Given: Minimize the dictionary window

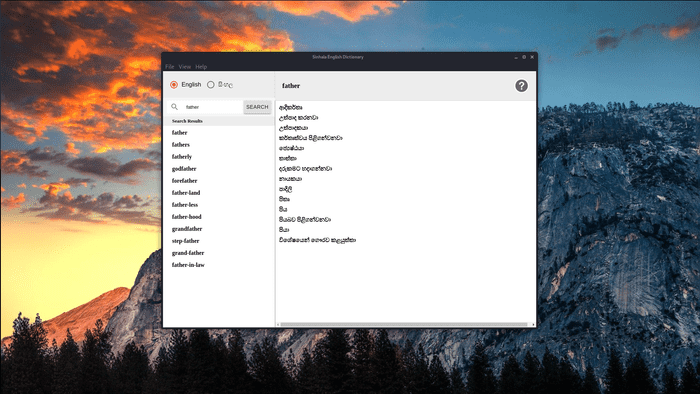Looking at the screenshot, I should [516, 57].
